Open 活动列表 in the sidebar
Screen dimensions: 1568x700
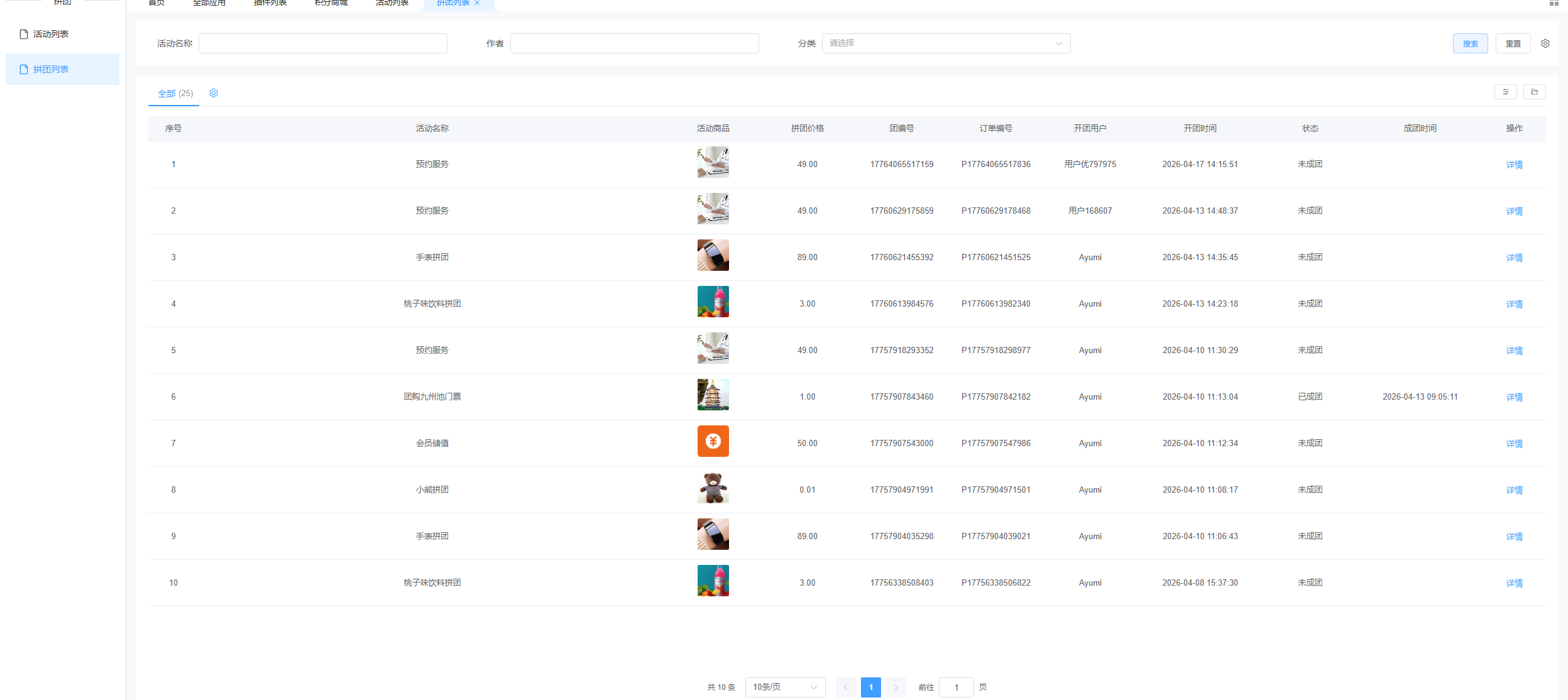(62, 34)
